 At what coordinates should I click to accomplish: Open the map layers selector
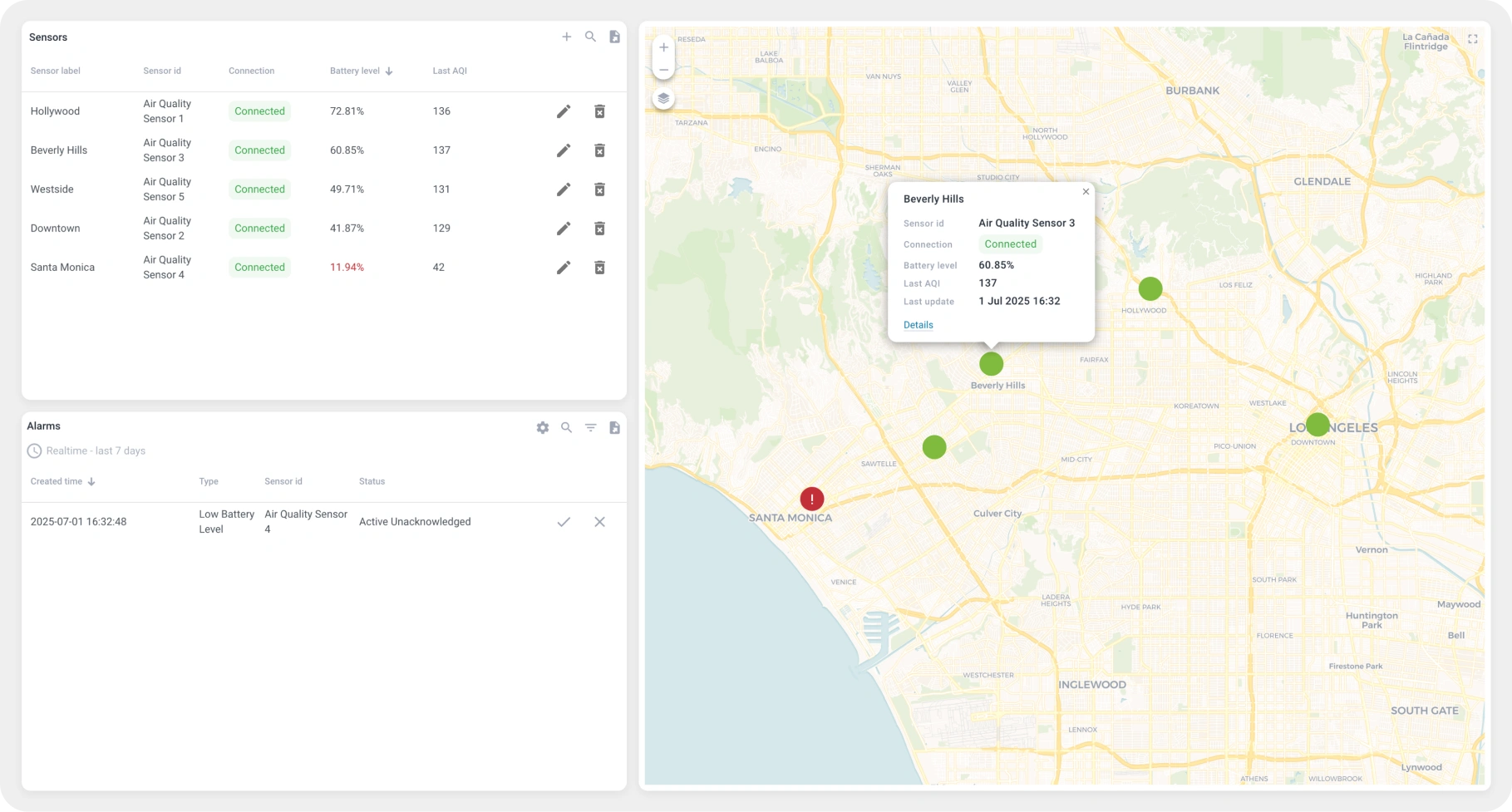click(x=663, y=98)
